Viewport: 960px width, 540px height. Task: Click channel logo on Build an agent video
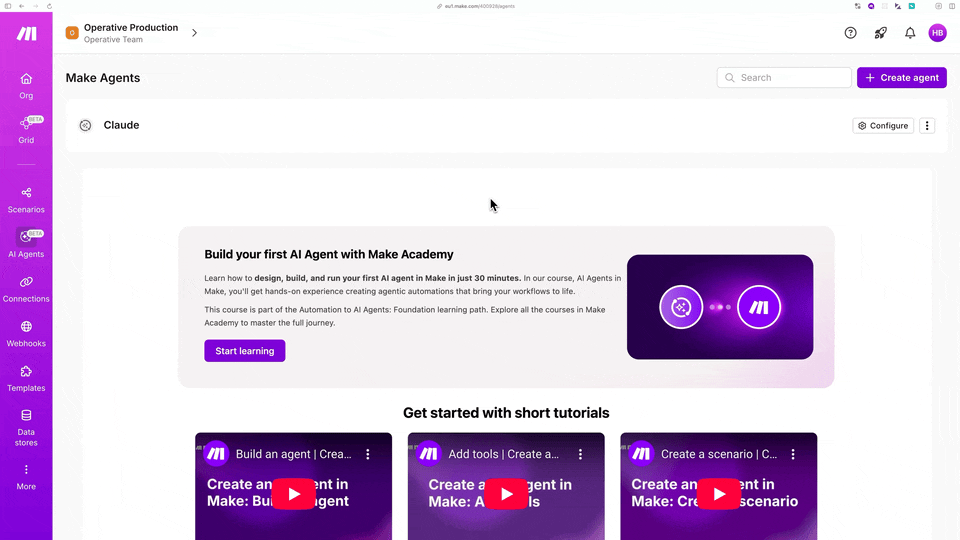click(216, 454)
